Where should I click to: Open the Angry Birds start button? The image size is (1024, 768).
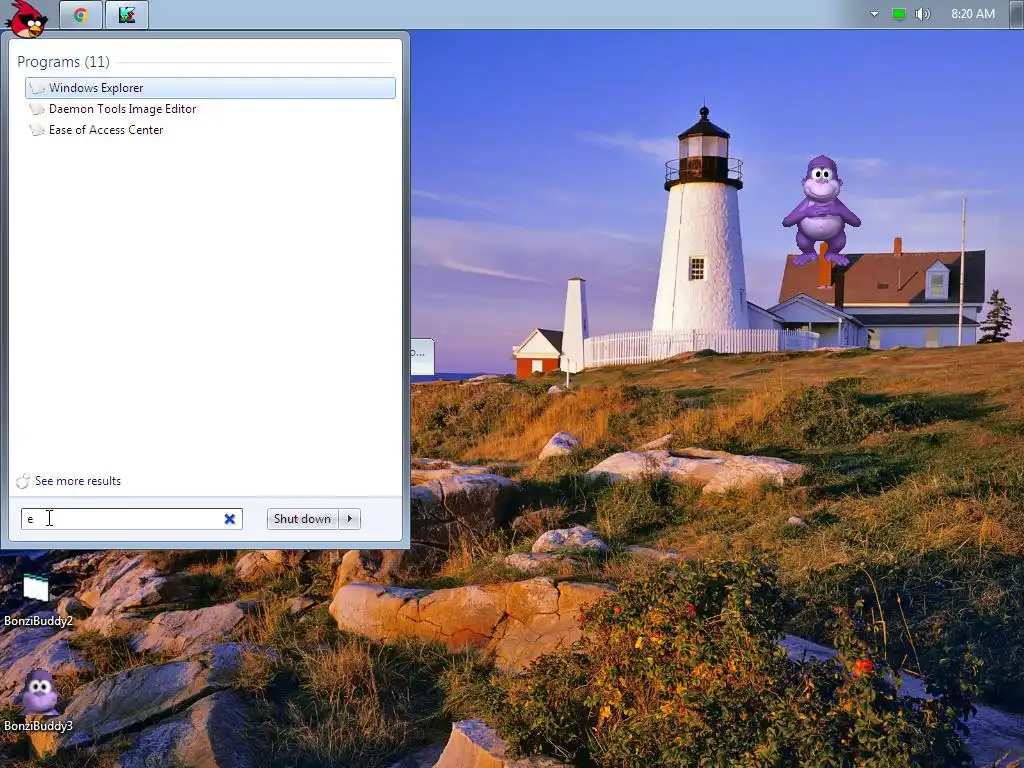[27, 19]
